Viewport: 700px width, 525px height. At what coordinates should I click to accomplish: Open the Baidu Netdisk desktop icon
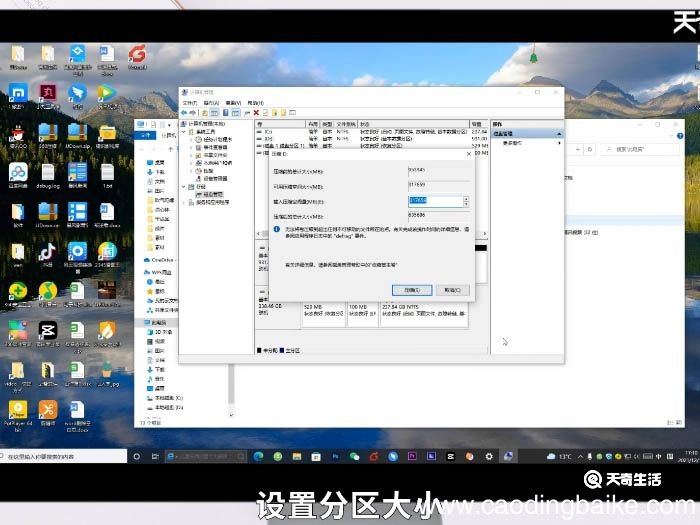pyautogui.click(x=18, y=175)
